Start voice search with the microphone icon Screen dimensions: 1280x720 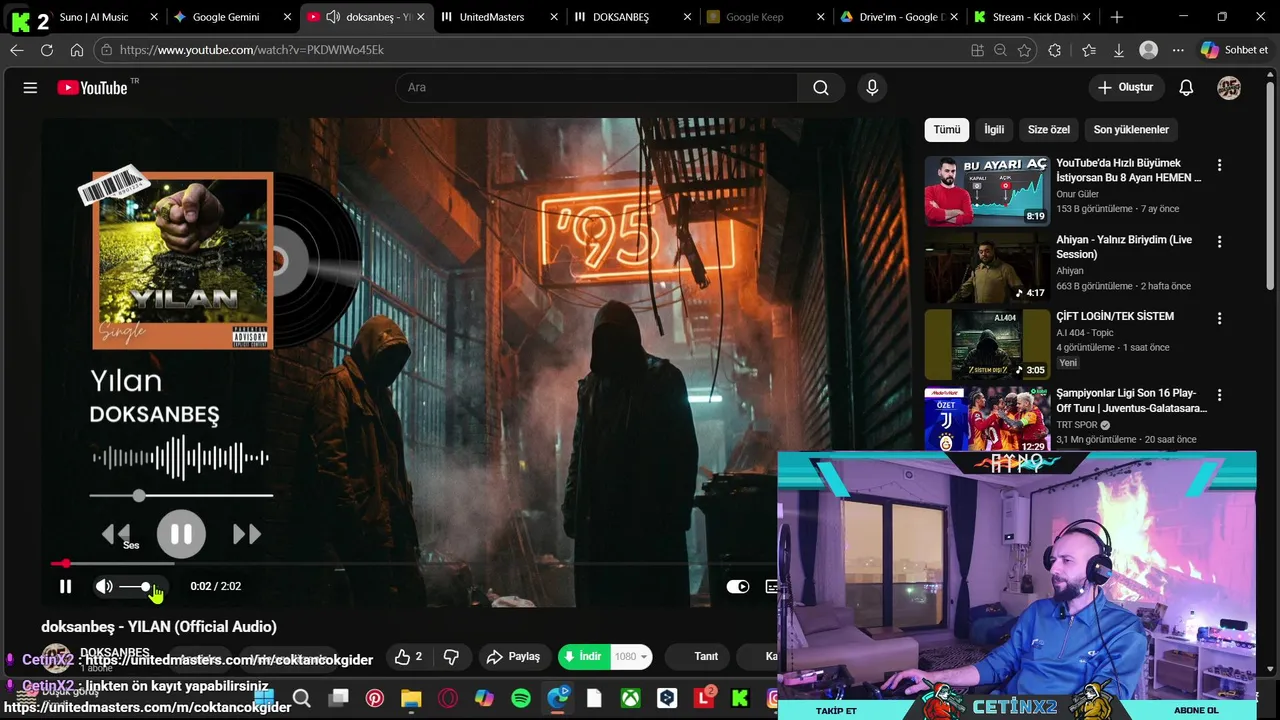(x=872, y=88)
